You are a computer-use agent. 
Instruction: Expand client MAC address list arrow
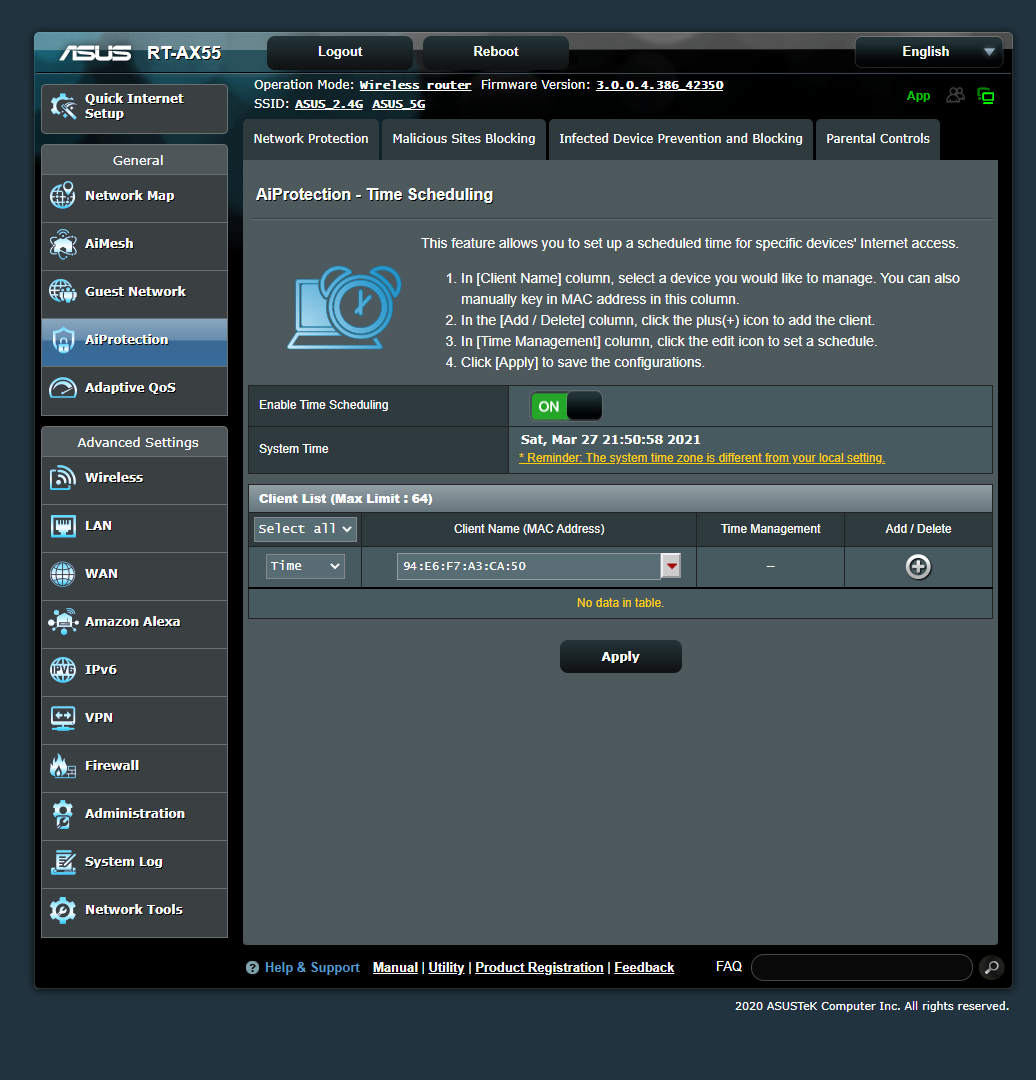point(671,566)
